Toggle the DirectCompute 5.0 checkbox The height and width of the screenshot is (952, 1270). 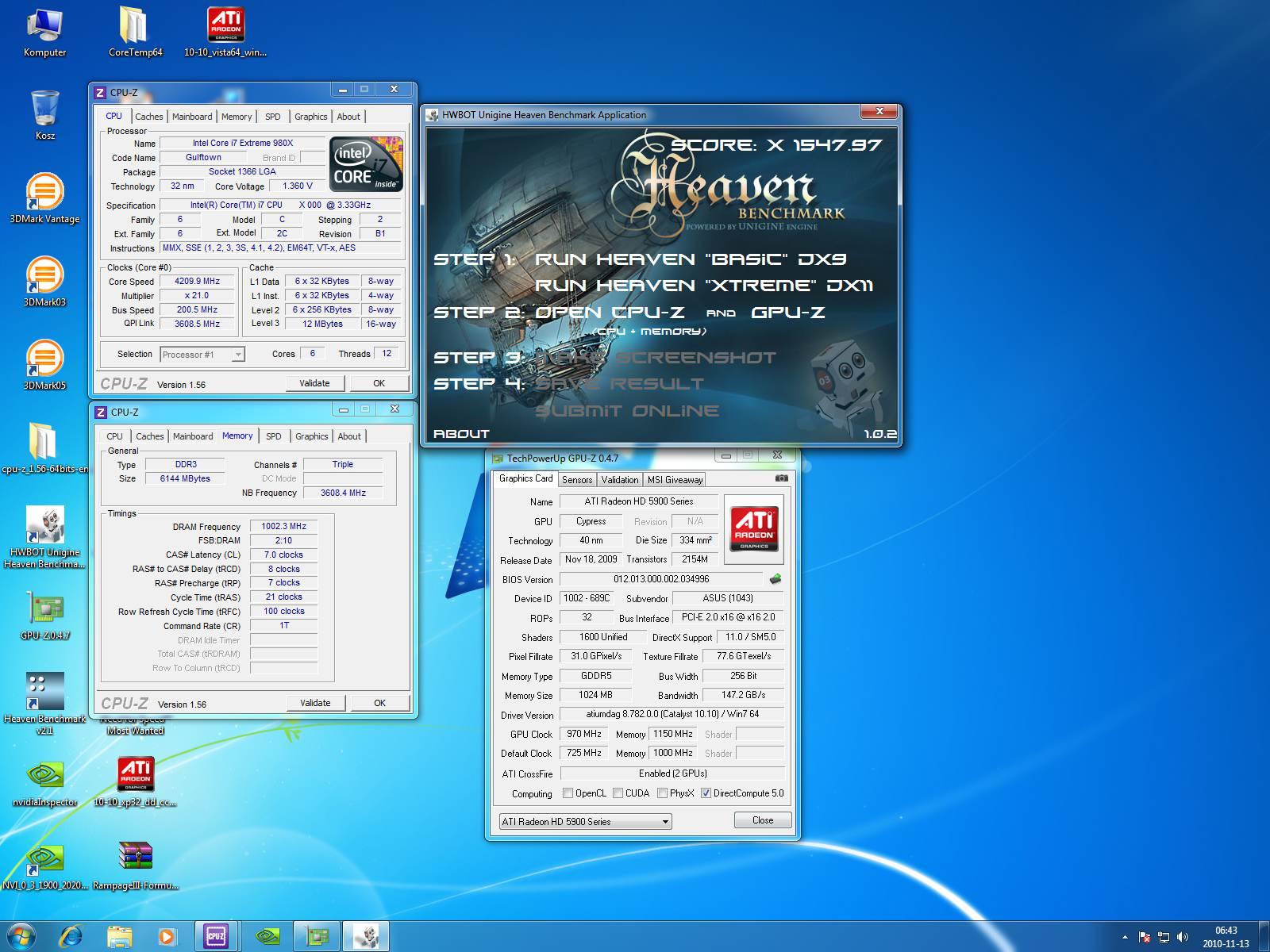tap(706, 793)
